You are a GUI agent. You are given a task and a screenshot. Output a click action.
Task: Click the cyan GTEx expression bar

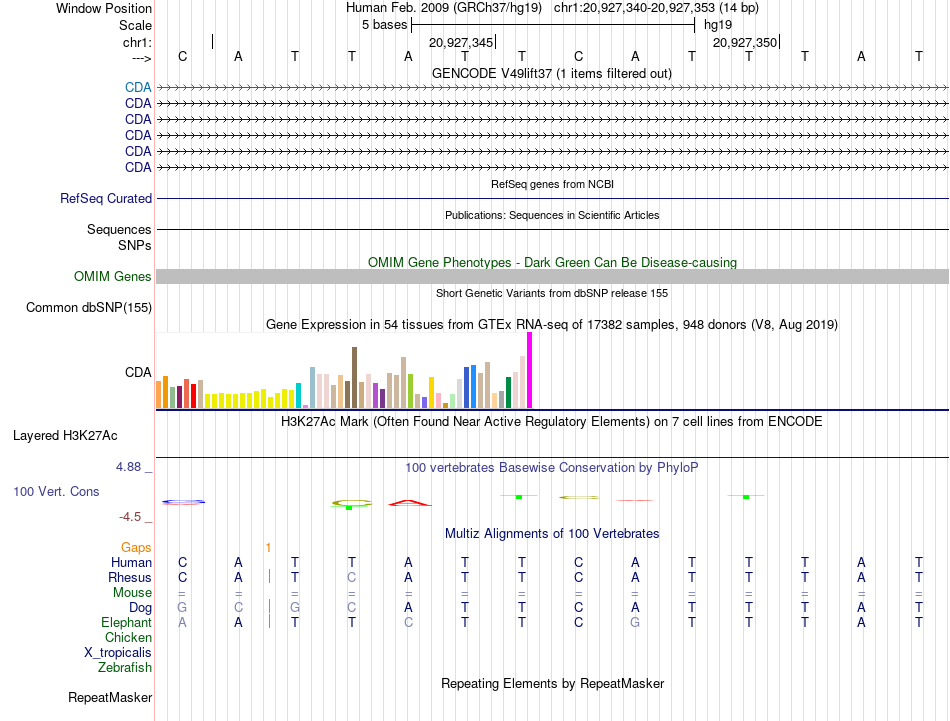(x=299, y=396)
